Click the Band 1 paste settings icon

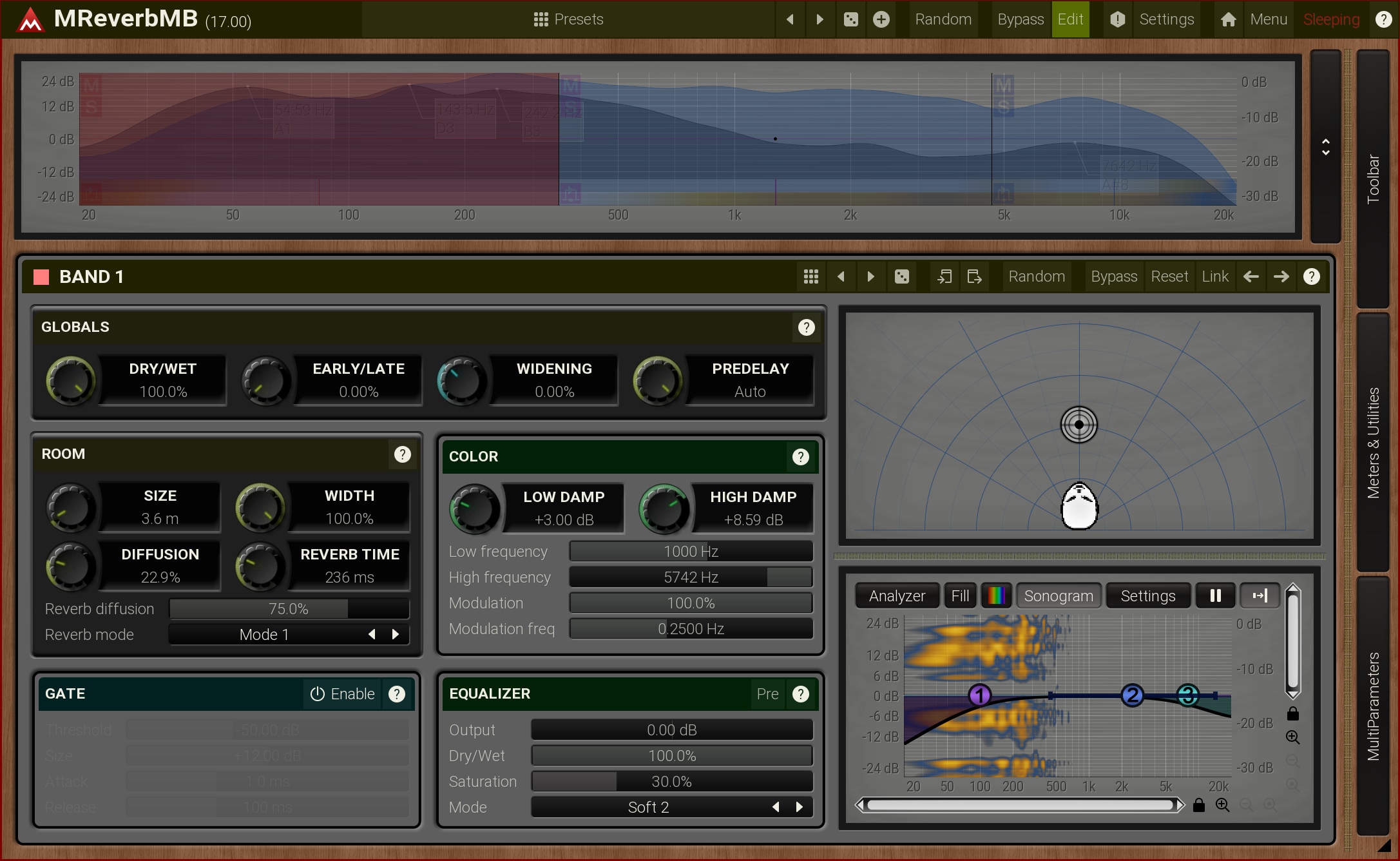pyautogui.click(x=974, y=276)
